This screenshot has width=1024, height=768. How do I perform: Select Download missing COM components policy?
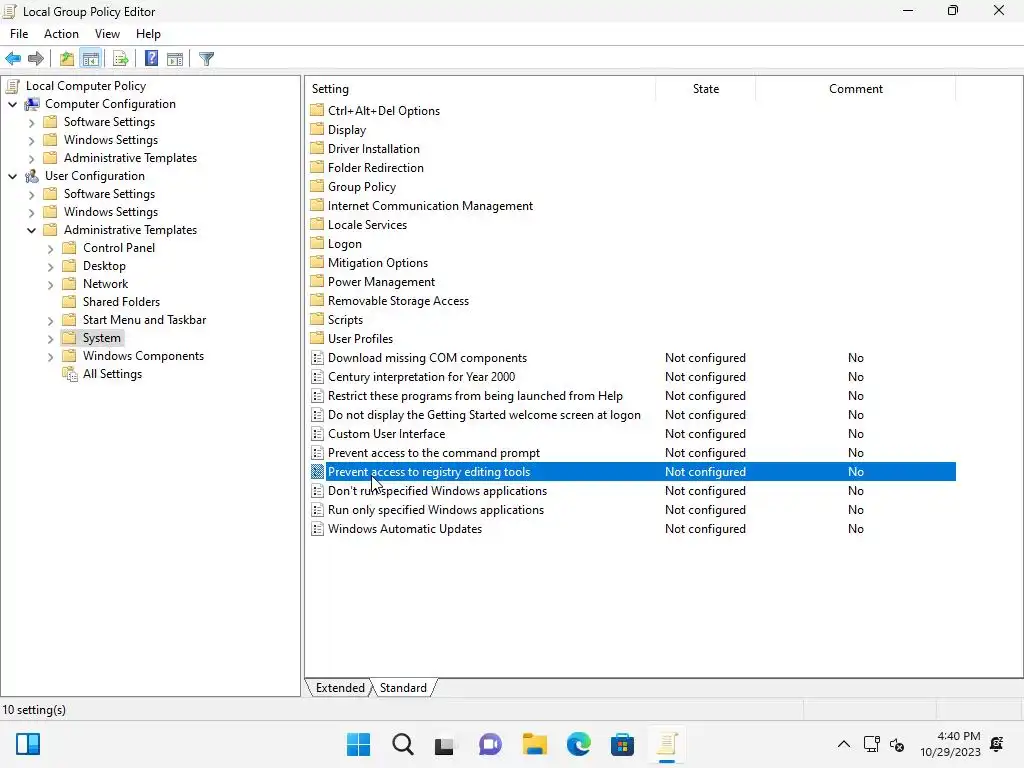tap(427, 358)
